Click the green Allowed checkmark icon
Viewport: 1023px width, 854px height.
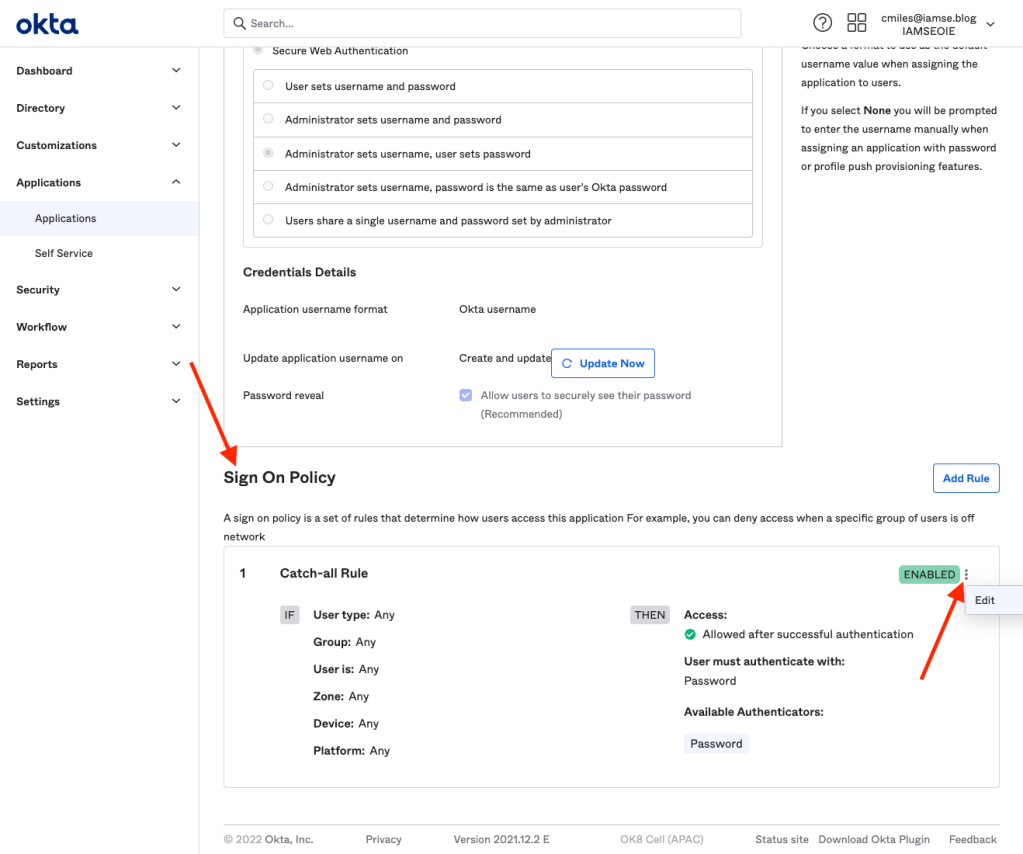690,634
